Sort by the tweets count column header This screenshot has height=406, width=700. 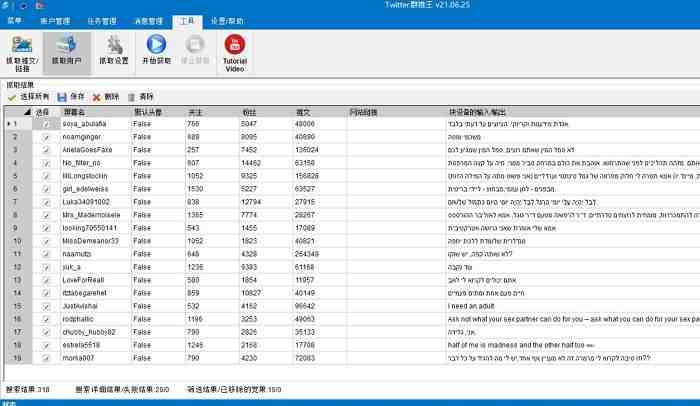[320, 112]
